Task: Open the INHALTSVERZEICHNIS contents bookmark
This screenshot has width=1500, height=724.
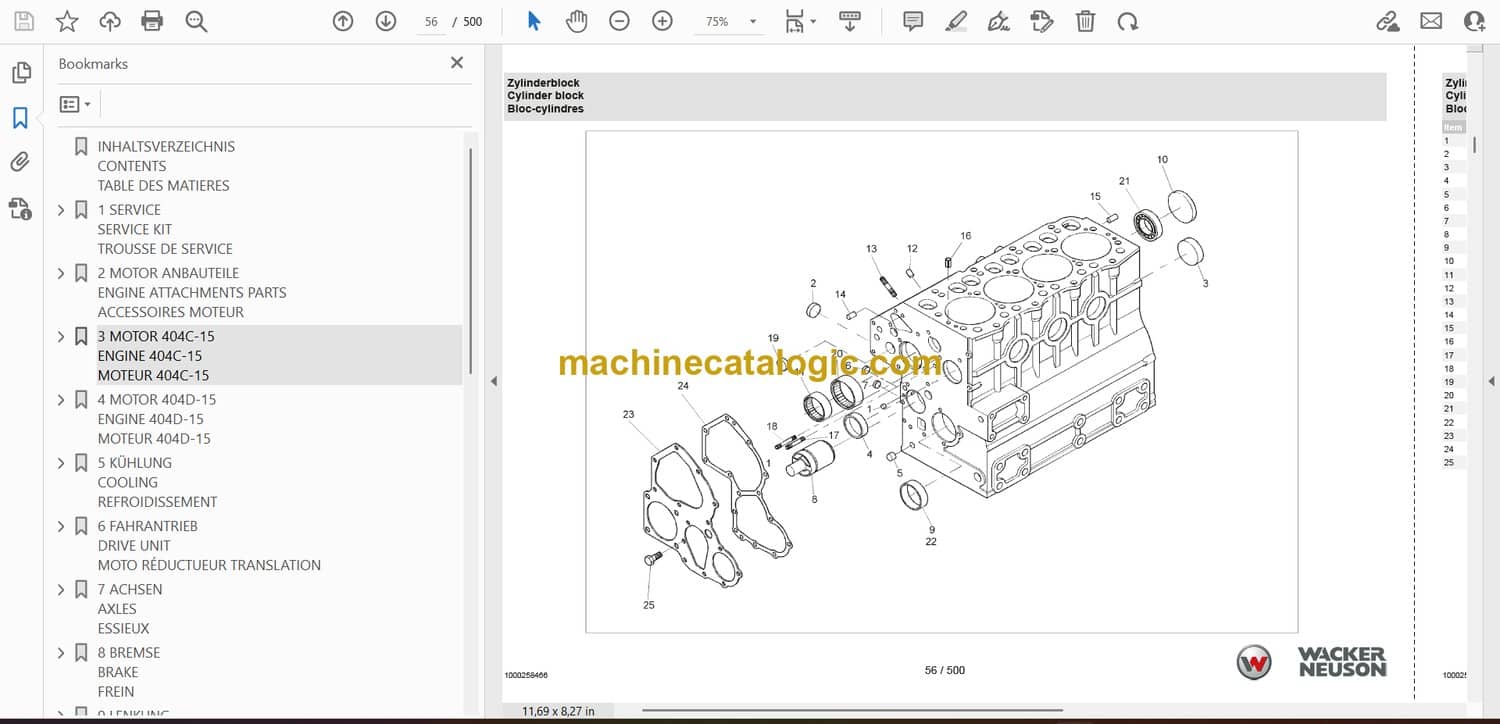Action: click(165, 146)
